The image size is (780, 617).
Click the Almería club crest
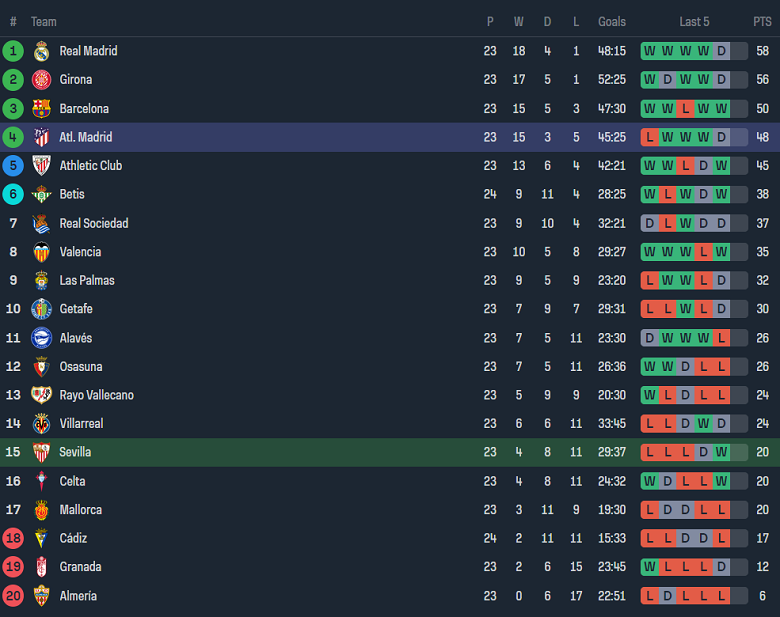41,596
